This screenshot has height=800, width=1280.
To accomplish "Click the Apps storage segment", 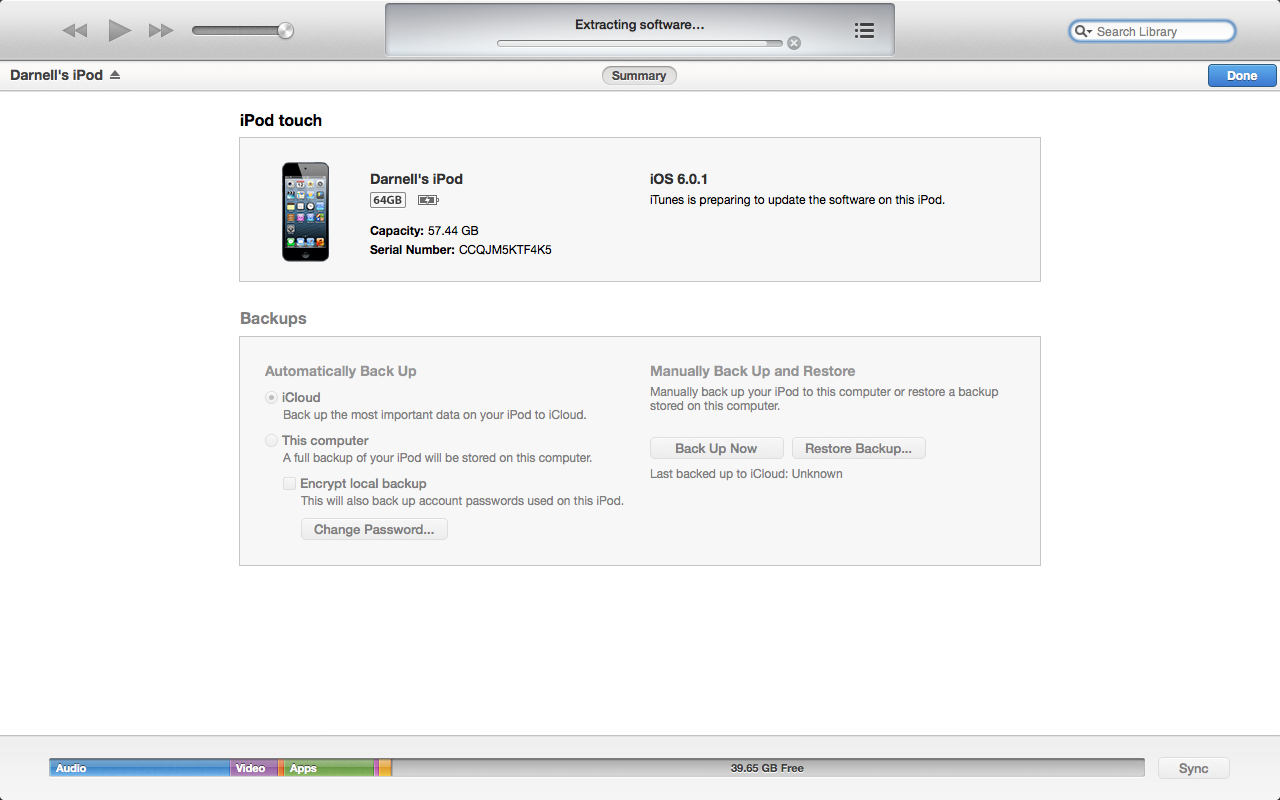I will 329,768.
